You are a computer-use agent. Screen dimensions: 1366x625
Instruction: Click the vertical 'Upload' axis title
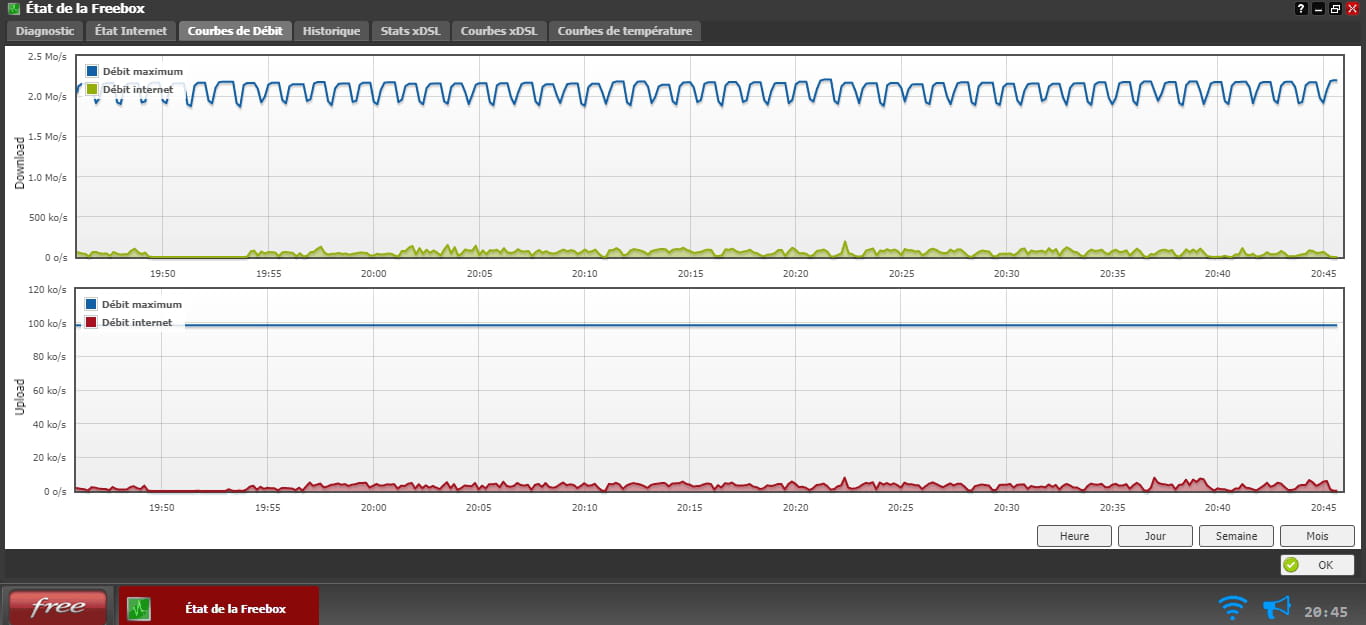[x=19, y=396]
